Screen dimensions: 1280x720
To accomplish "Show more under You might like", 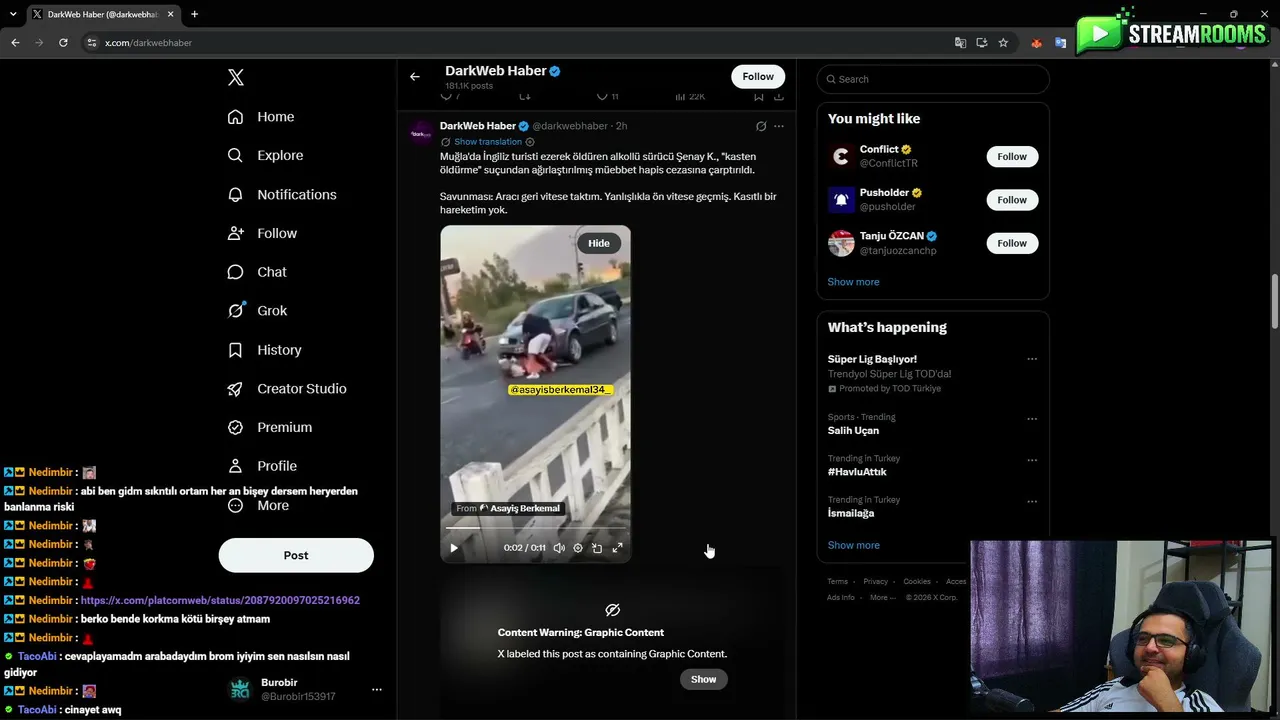I will [x=853, y=282].
